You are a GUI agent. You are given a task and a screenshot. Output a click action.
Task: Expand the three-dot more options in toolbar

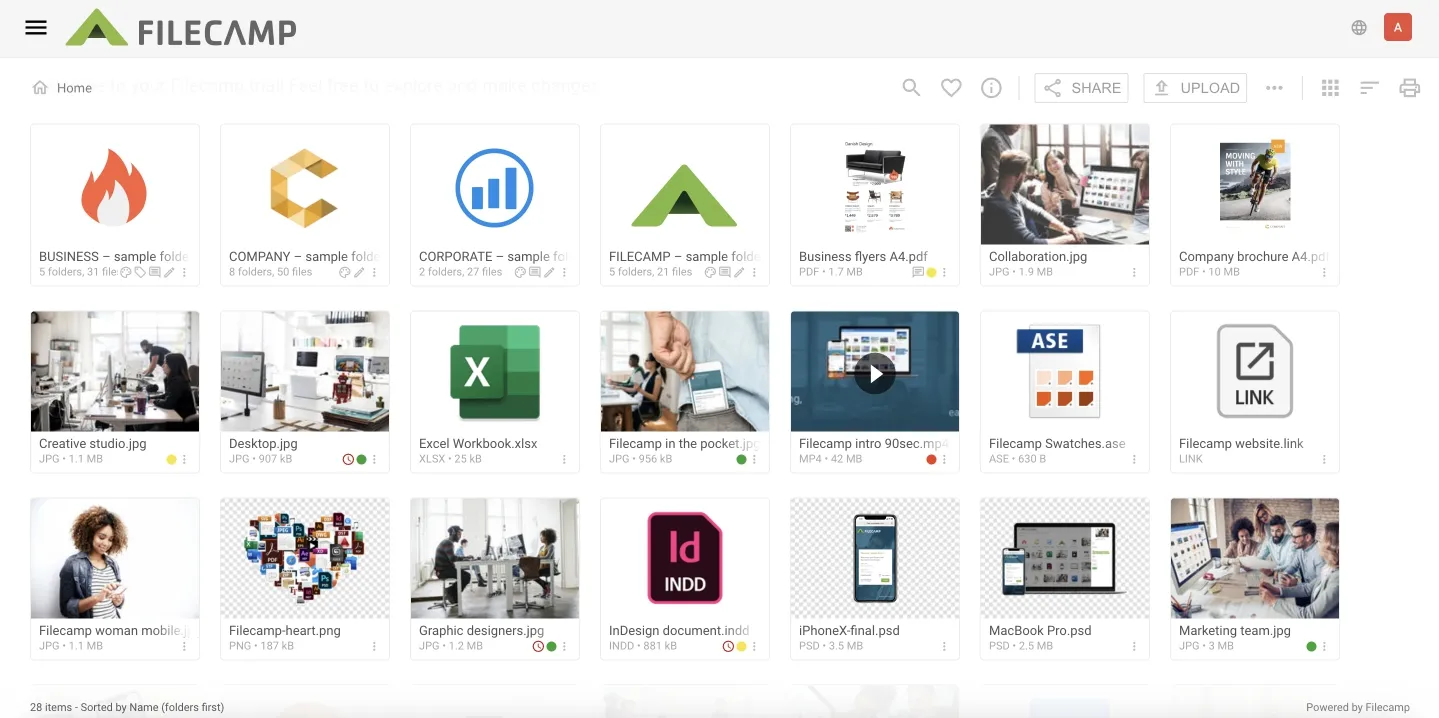tap(1274, 88)
